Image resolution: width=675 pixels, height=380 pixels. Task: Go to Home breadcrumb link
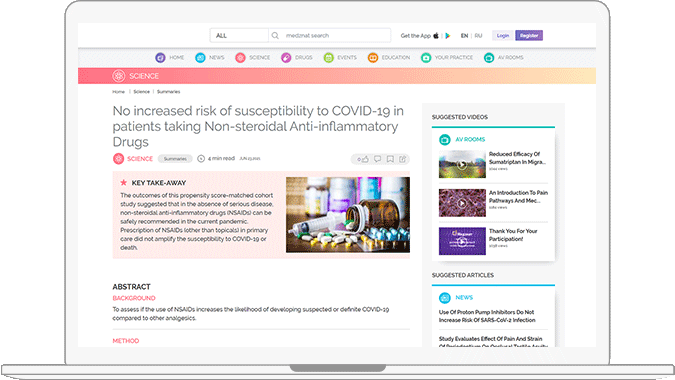click(118, 92)
